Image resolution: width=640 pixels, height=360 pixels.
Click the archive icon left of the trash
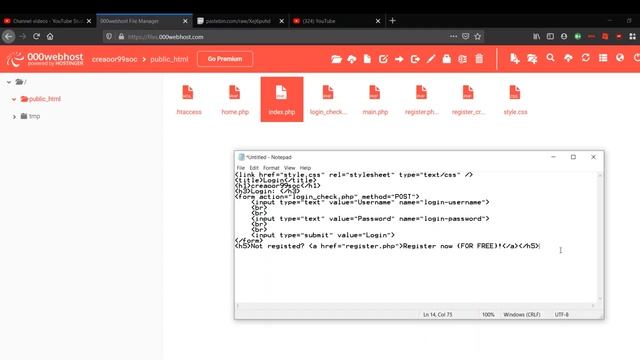point(462,59)
